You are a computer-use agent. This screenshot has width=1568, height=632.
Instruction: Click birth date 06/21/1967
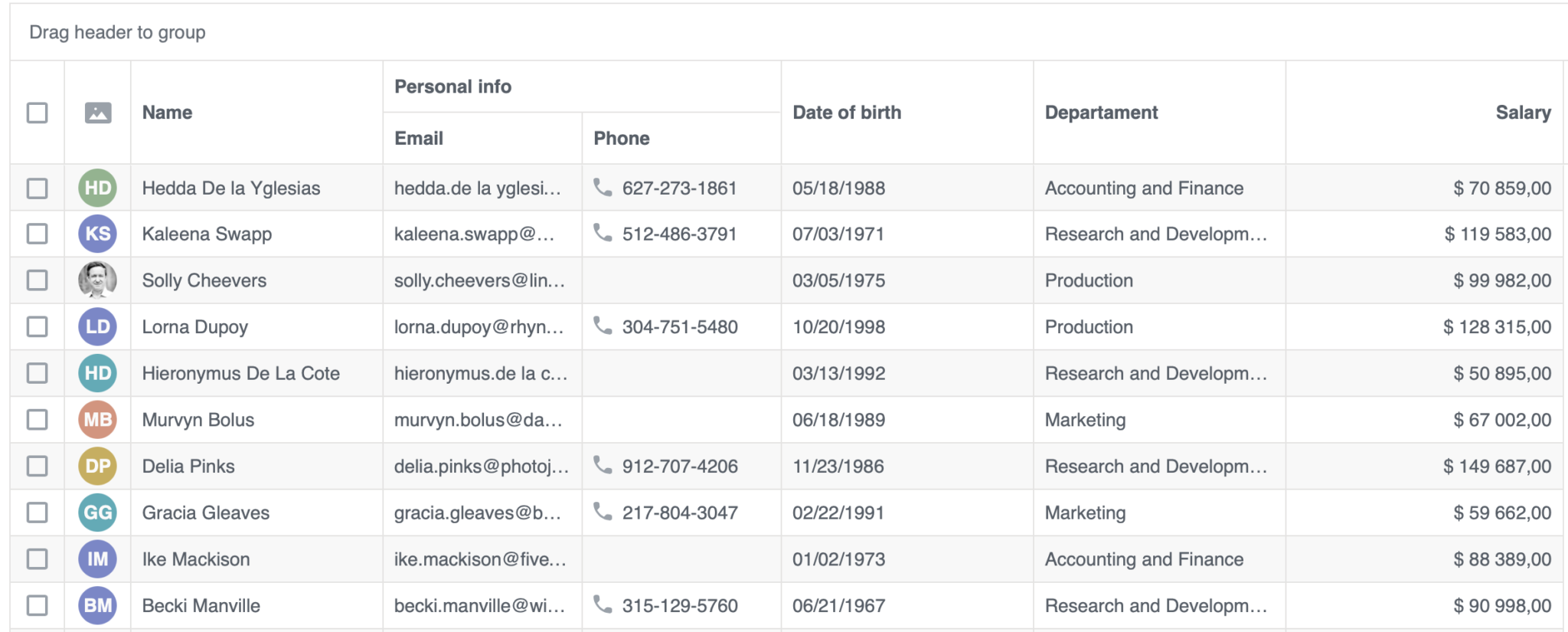click(x=838, y=606)
